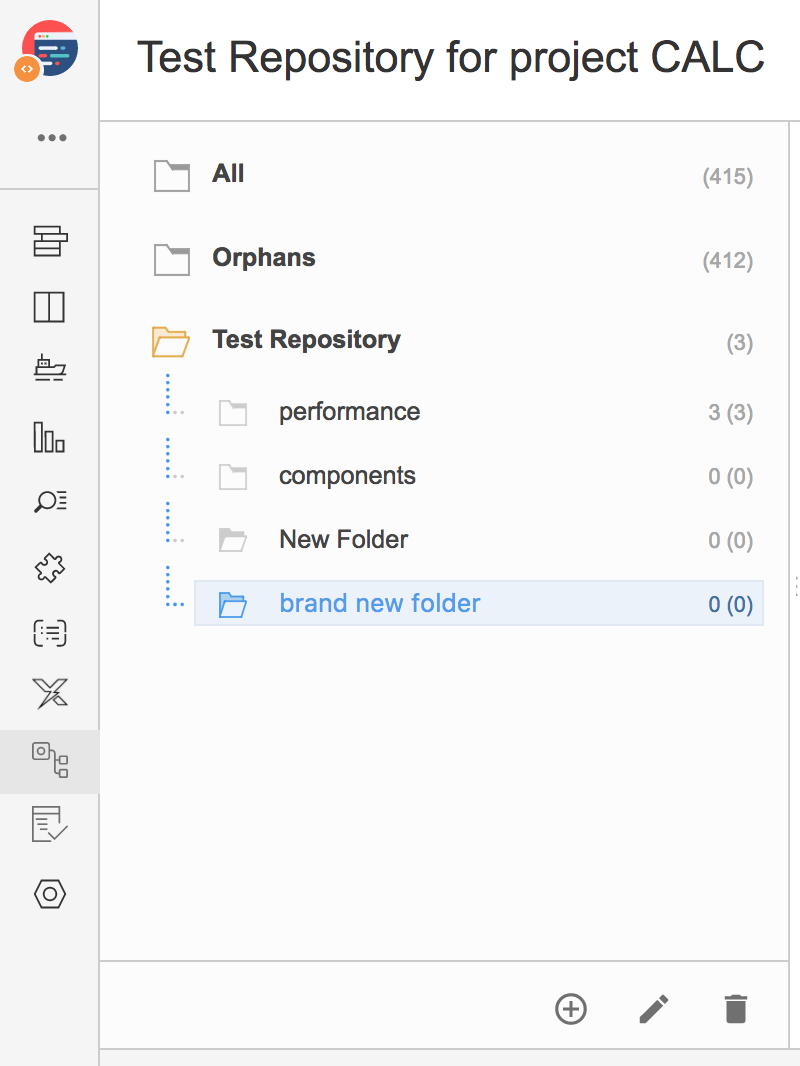The height and width of the screenshot is (1066, 800).
Task: Open the test plan checklist icon
Action: pos(50,824)
